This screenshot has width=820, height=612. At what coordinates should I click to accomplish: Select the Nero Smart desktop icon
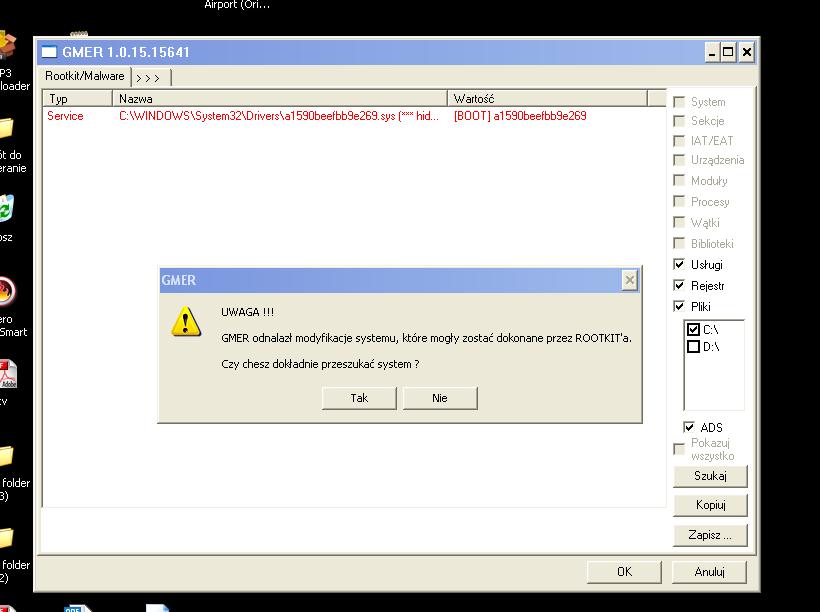click(7, 291)
